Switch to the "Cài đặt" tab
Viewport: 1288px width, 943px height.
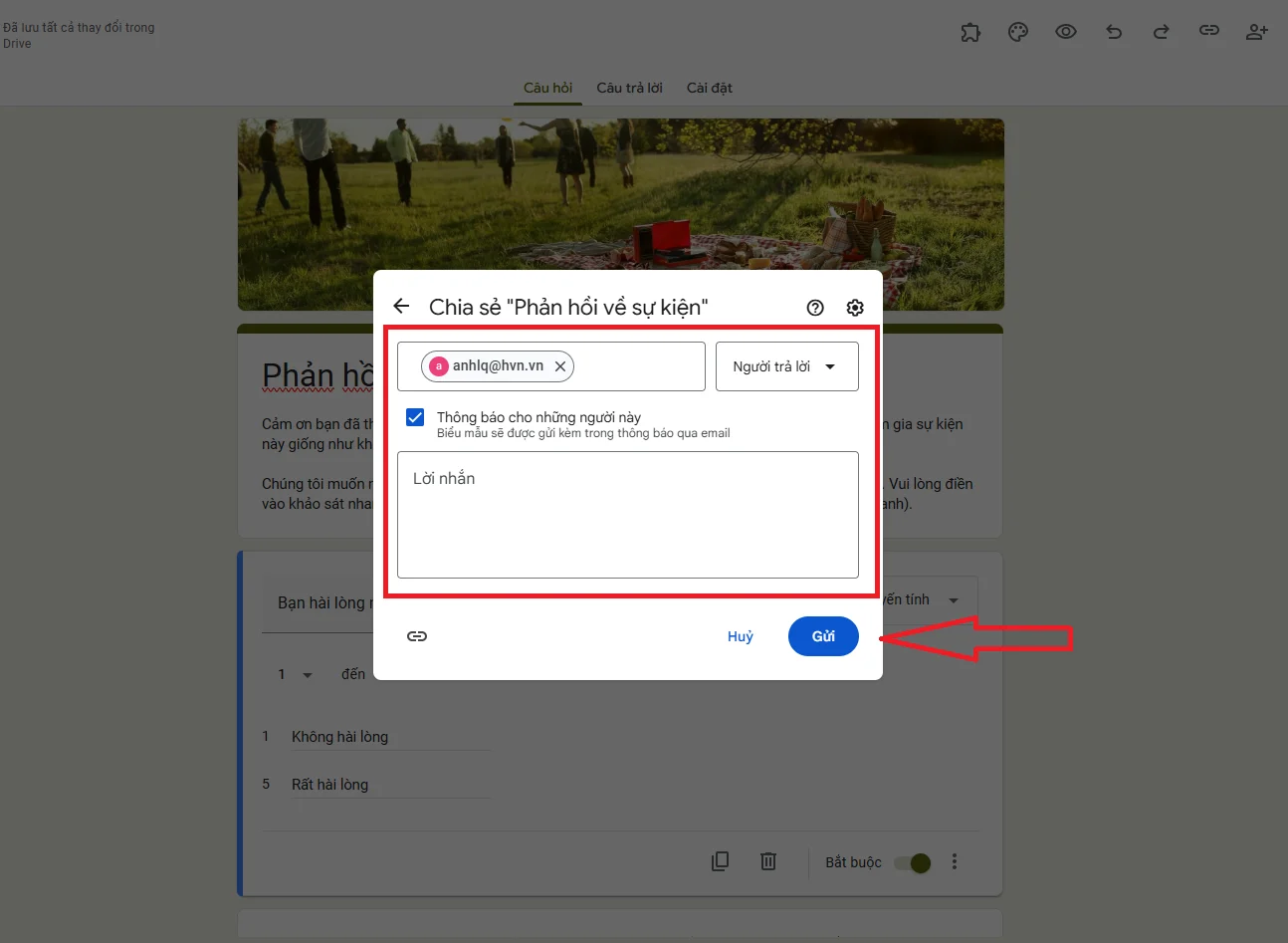[709, 88]
